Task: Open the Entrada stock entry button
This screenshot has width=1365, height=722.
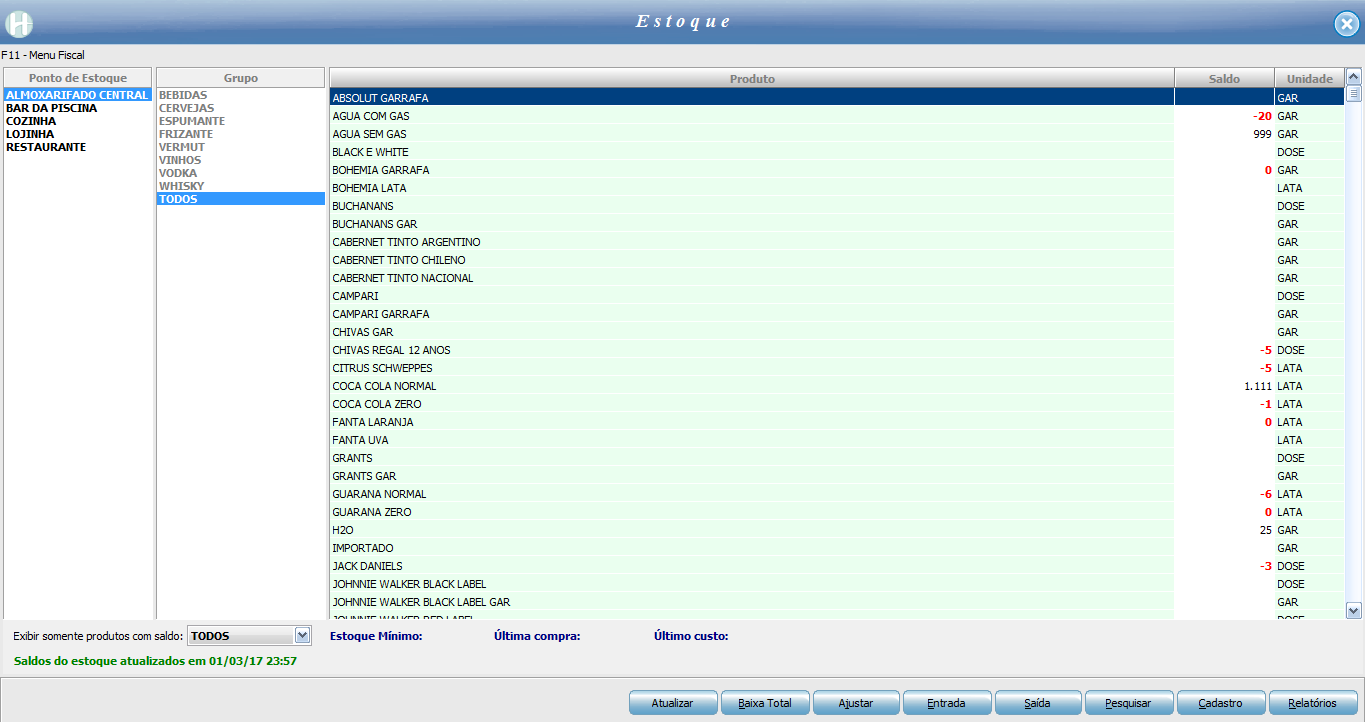Action: coord(947,703)
